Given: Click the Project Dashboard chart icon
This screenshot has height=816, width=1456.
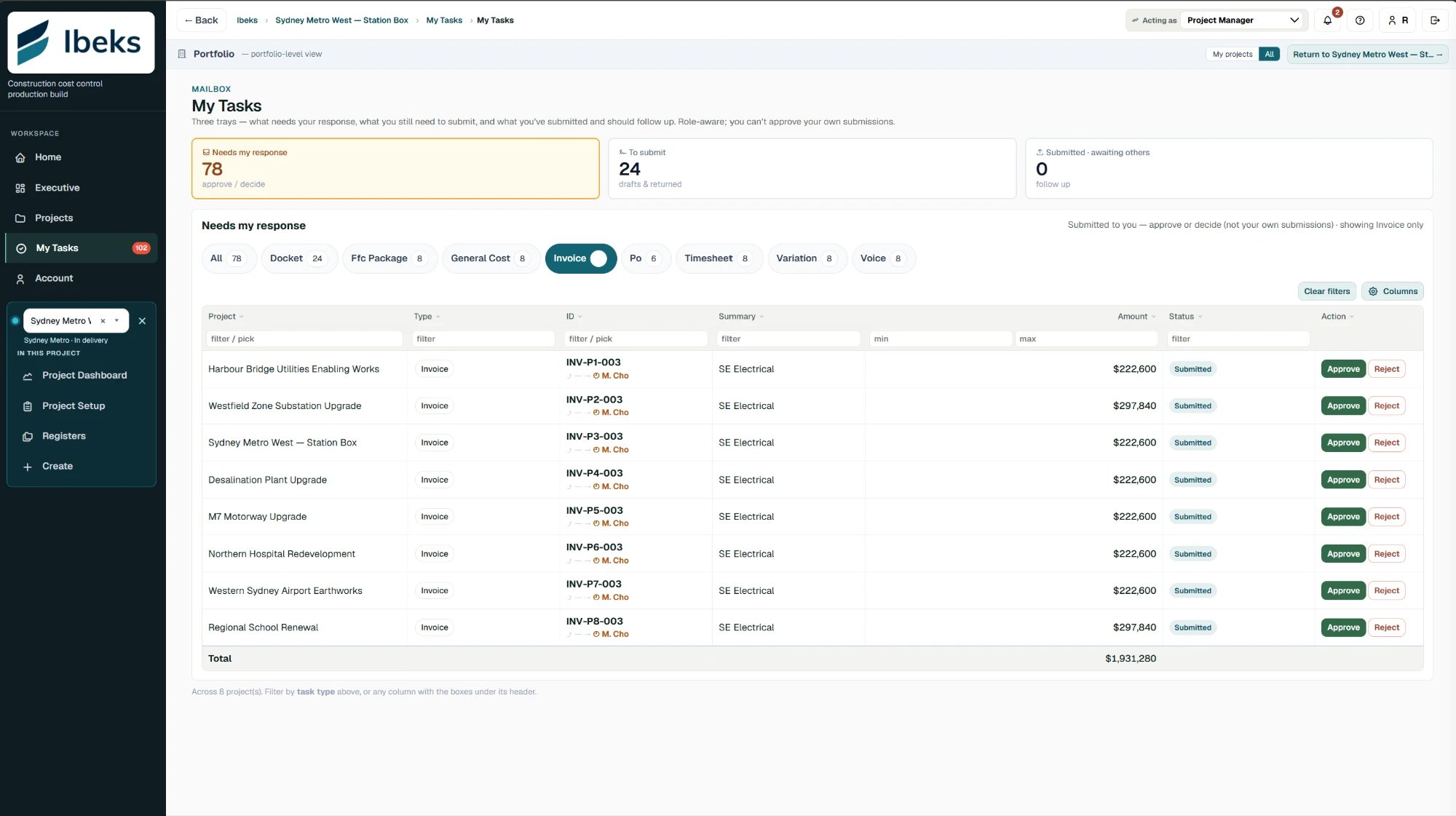Looking at the screenshot, I should (x=28, y=376).
